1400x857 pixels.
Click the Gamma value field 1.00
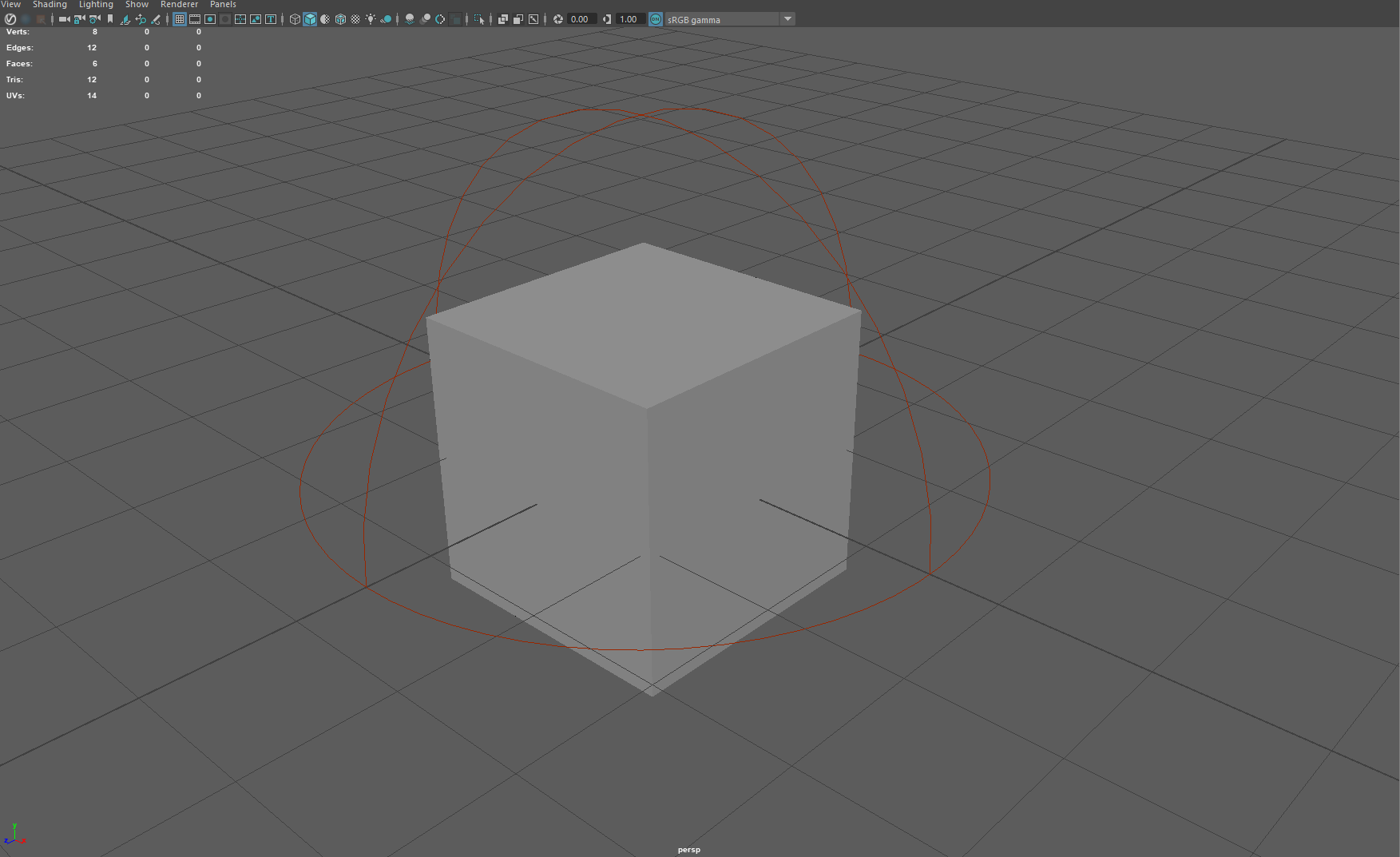pos(631,19)
